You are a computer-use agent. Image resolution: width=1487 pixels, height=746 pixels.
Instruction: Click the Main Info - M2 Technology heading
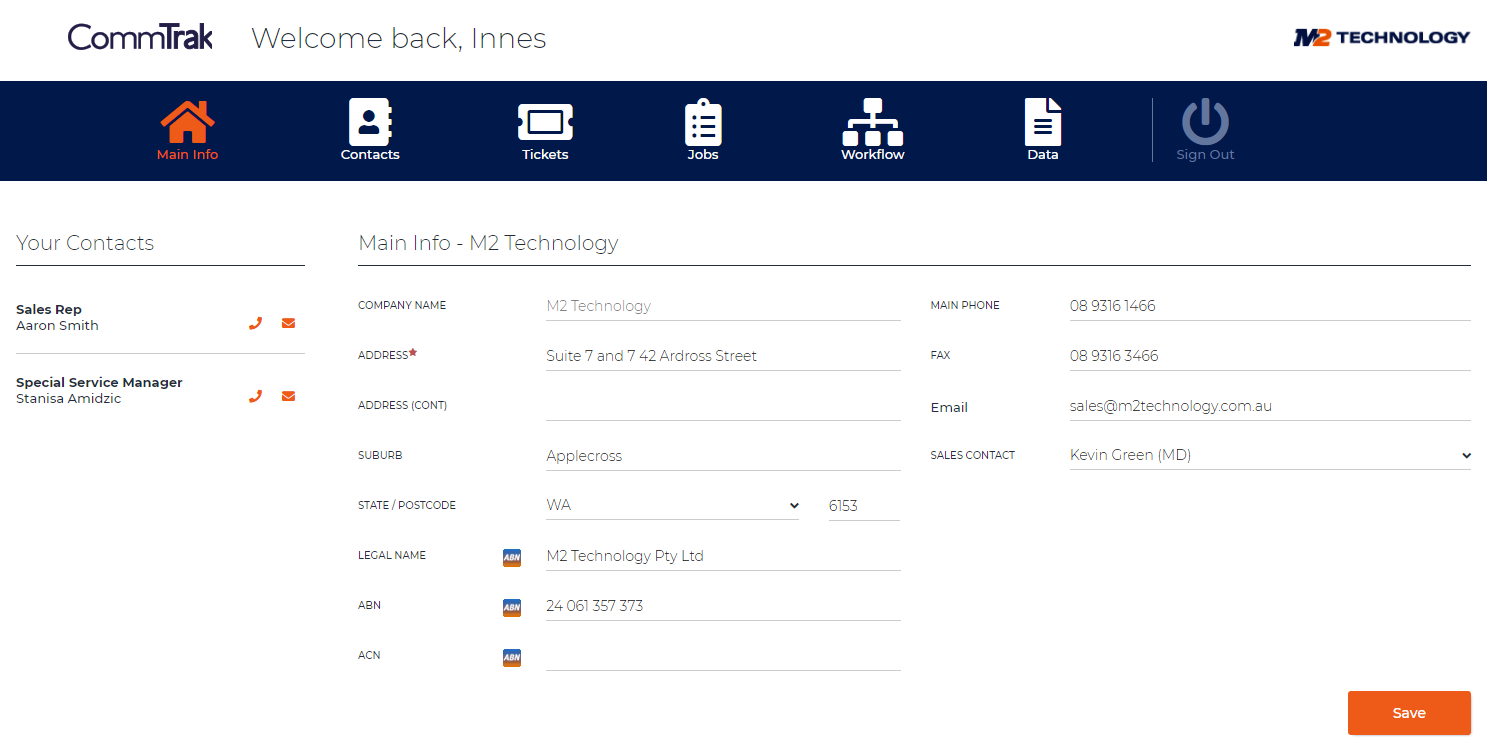tap(488, 243)
